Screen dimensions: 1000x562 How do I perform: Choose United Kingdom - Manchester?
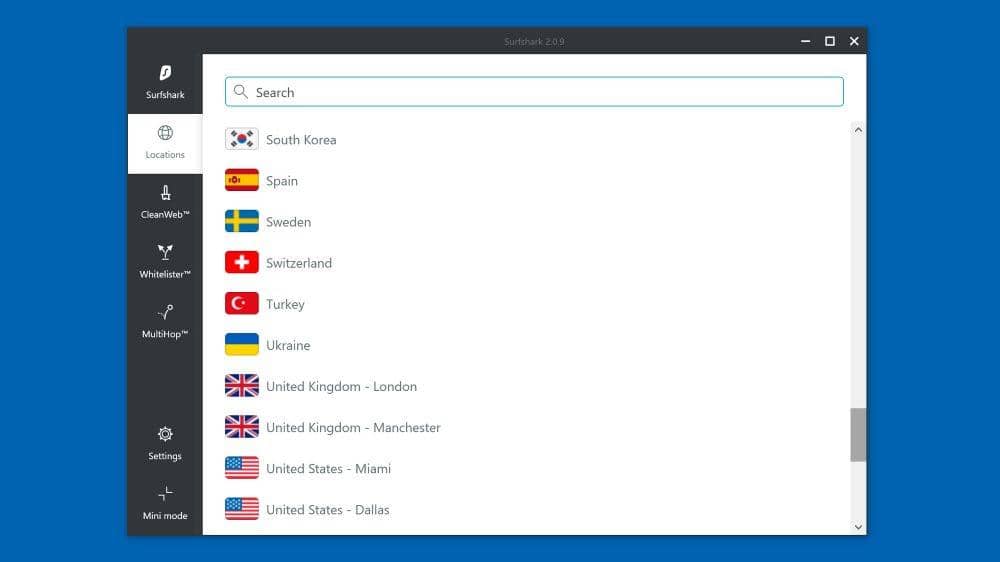point(353,427)
